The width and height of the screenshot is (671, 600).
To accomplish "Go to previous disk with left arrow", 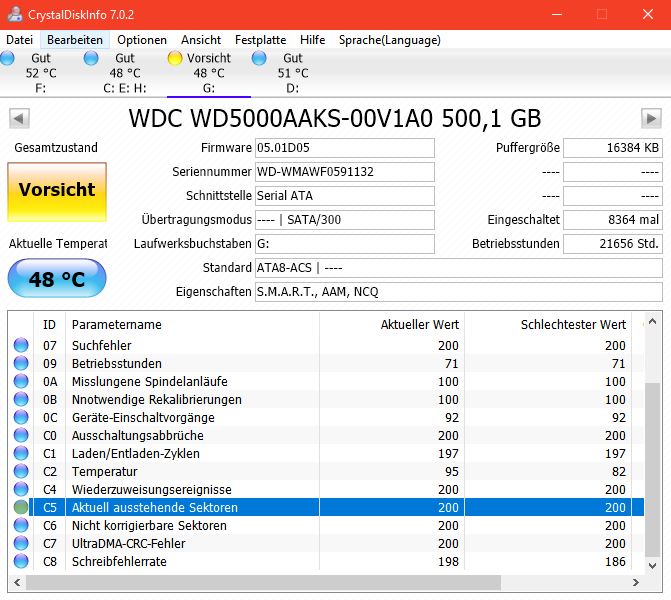I will [19, 118].
